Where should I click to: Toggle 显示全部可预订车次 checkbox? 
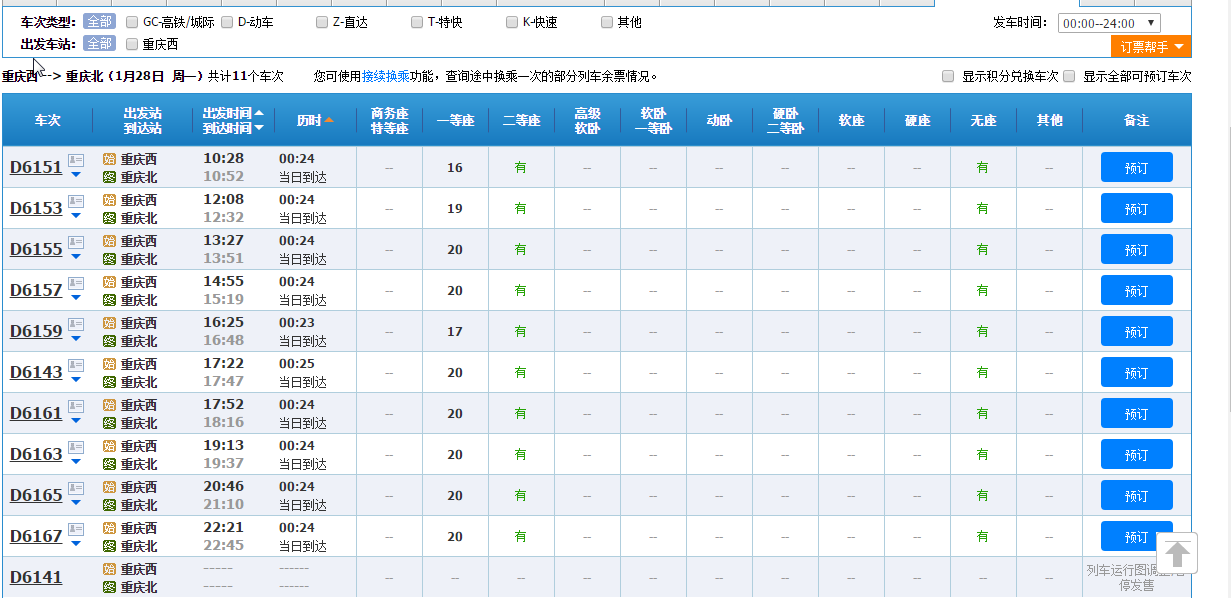pyautogui.click(x=1069, y=76)
